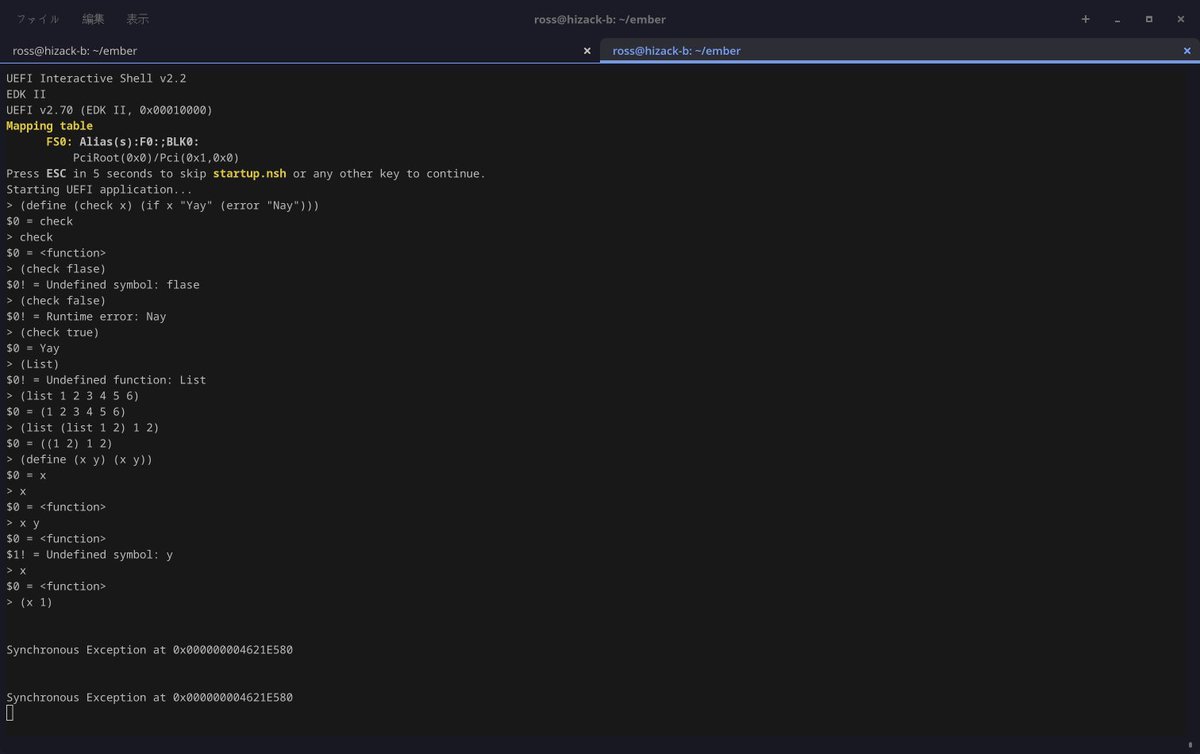Image resolution: width=1200 pixels, height=754 pixels.
Task: Open the ファイル menu
Action: point(37,19)
